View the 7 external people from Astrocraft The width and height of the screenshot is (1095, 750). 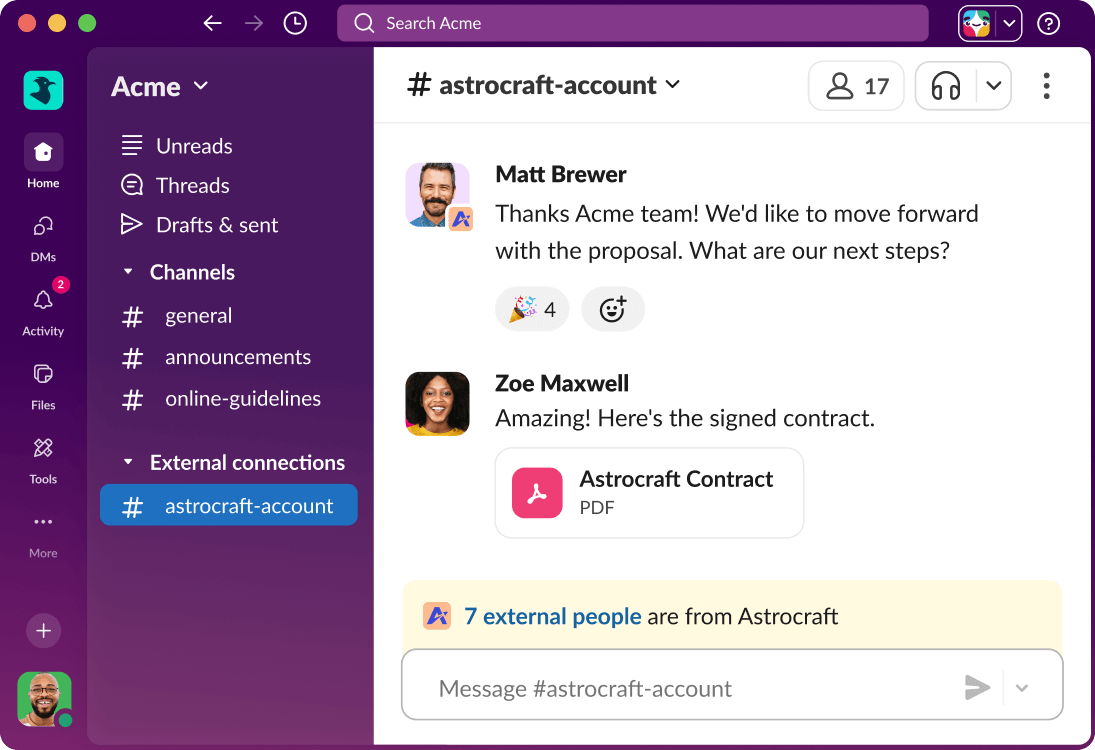point(553,617)
